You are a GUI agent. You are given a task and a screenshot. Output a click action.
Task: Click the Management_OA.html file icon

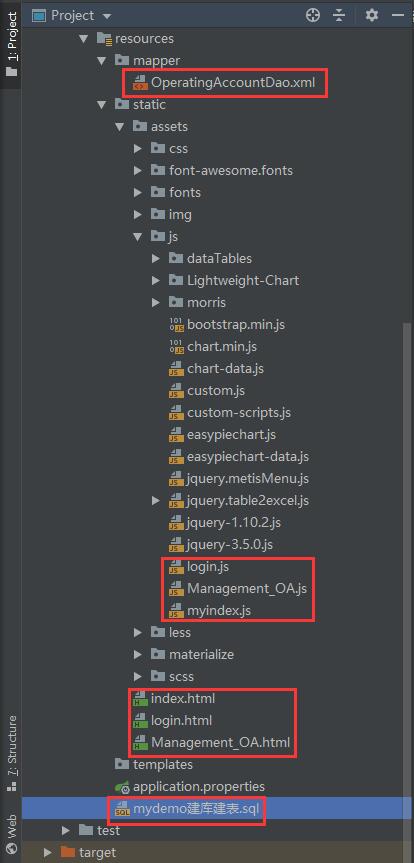point(140,744)
